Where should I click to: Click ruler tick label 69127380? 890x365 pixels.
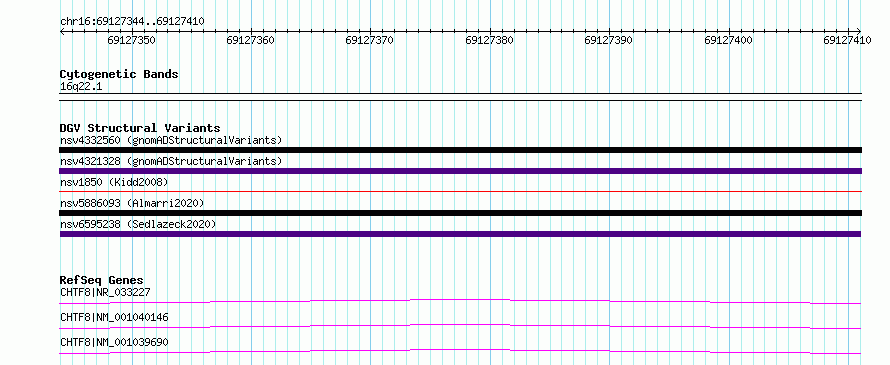click(x=489, y=40)
